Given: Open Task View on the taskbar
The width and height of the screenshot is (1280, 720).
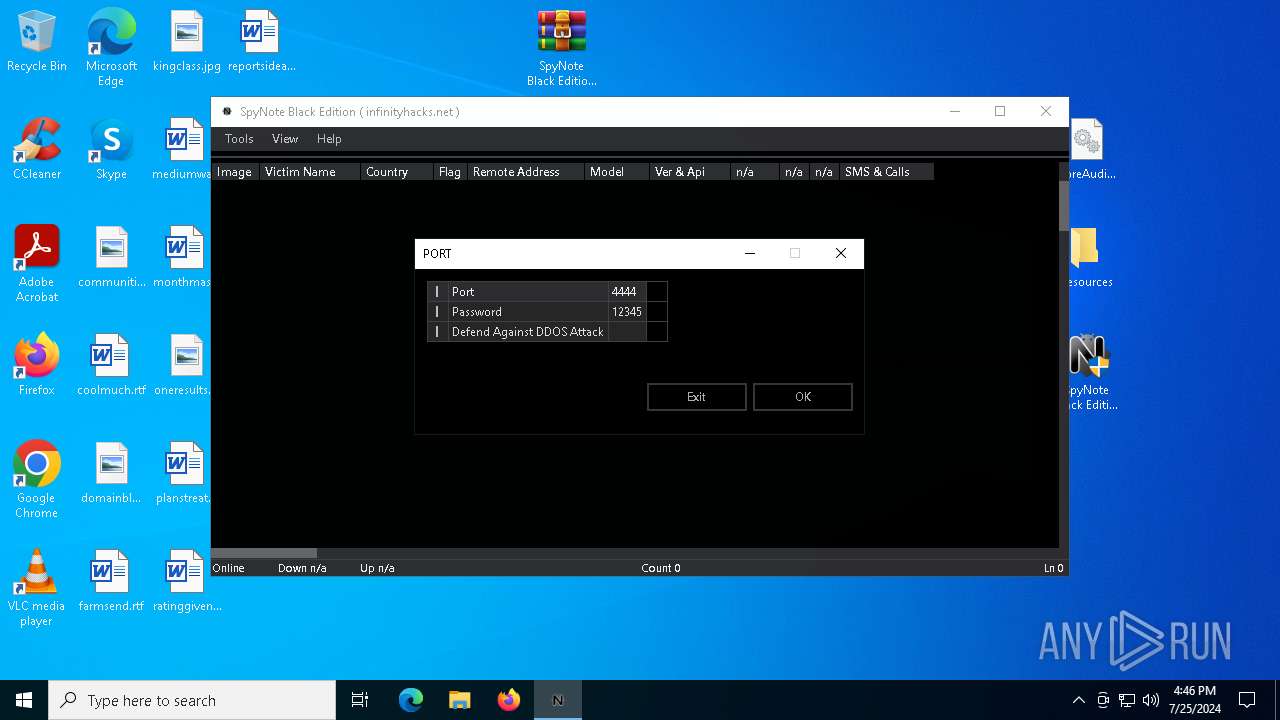Looking at the screenshot, I should tap(360, 700).
